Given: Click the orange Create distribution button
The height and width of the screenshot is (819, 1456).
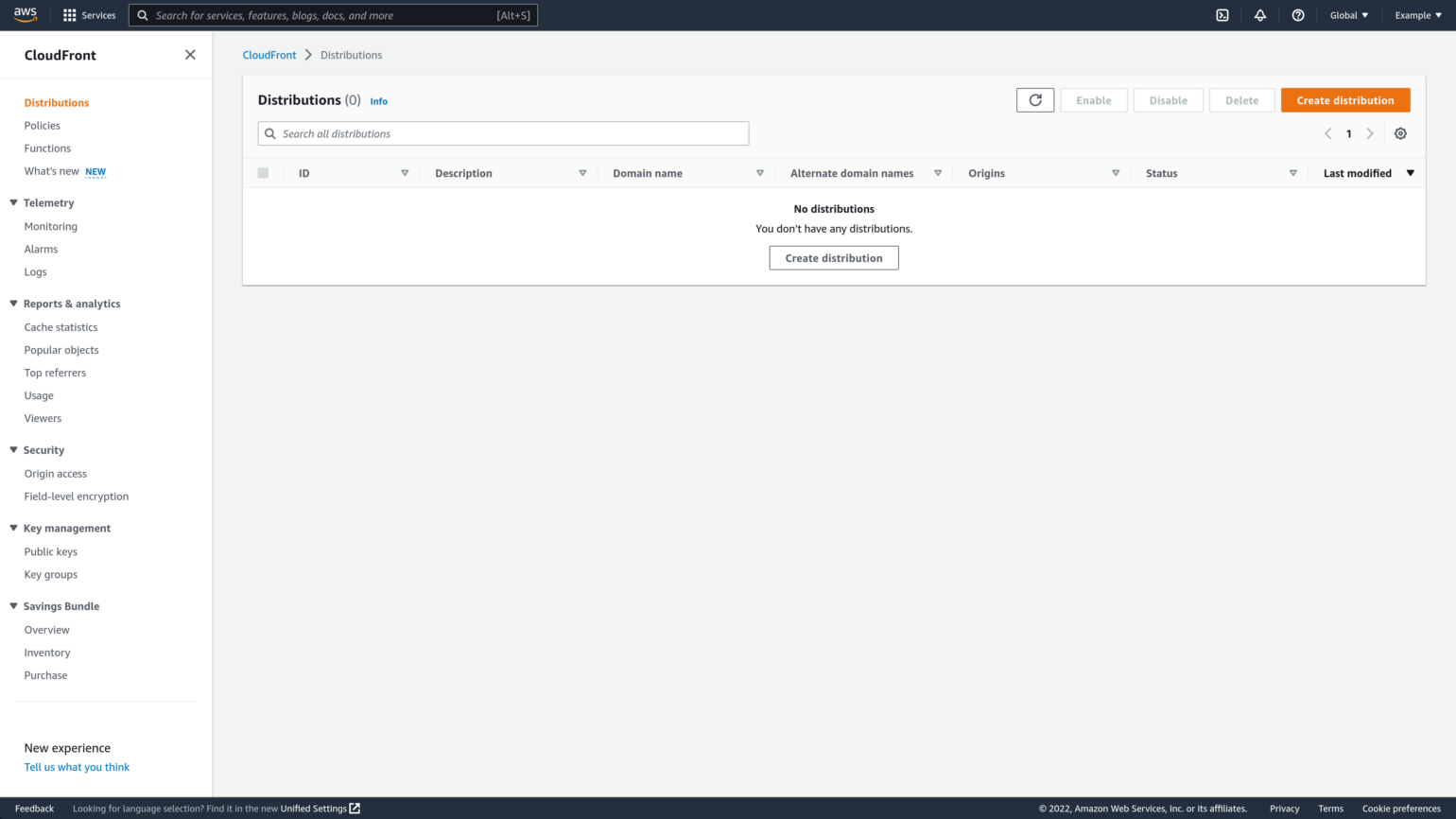Looking at the screenshot, I should point(1345,100).
